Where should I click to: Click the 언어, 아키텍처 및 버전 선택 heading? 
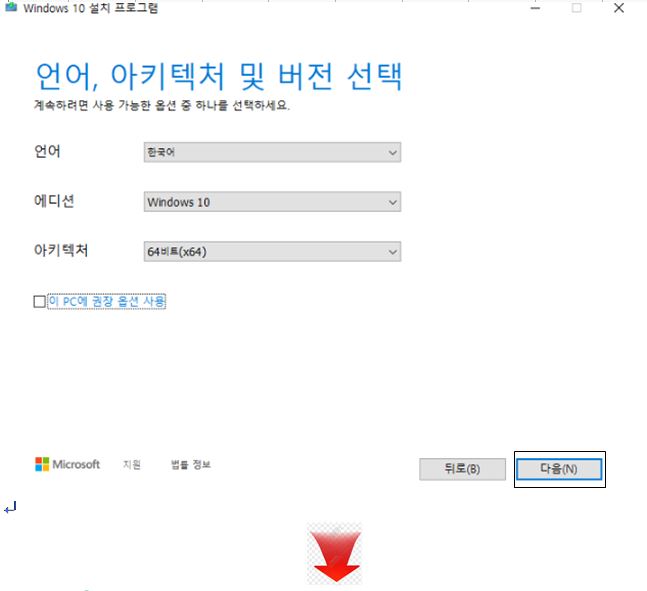pyautogui.click(x=219, y=76)
